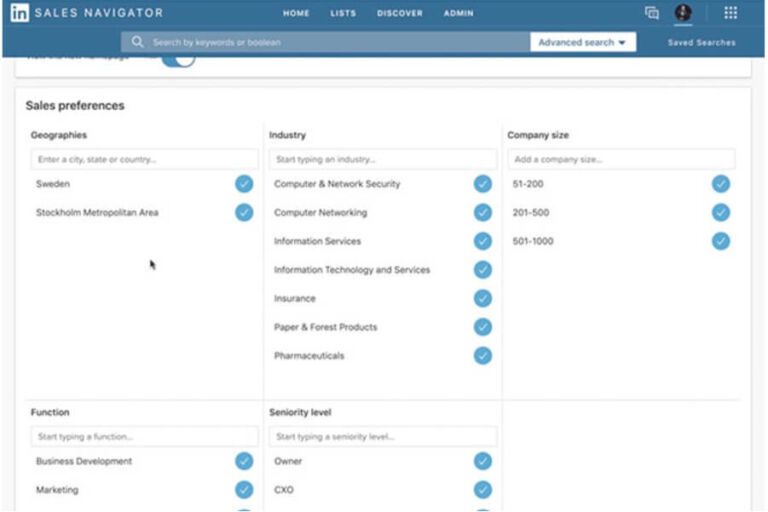
Task: Focus the keyword search field
Action: tap(325, 42)
